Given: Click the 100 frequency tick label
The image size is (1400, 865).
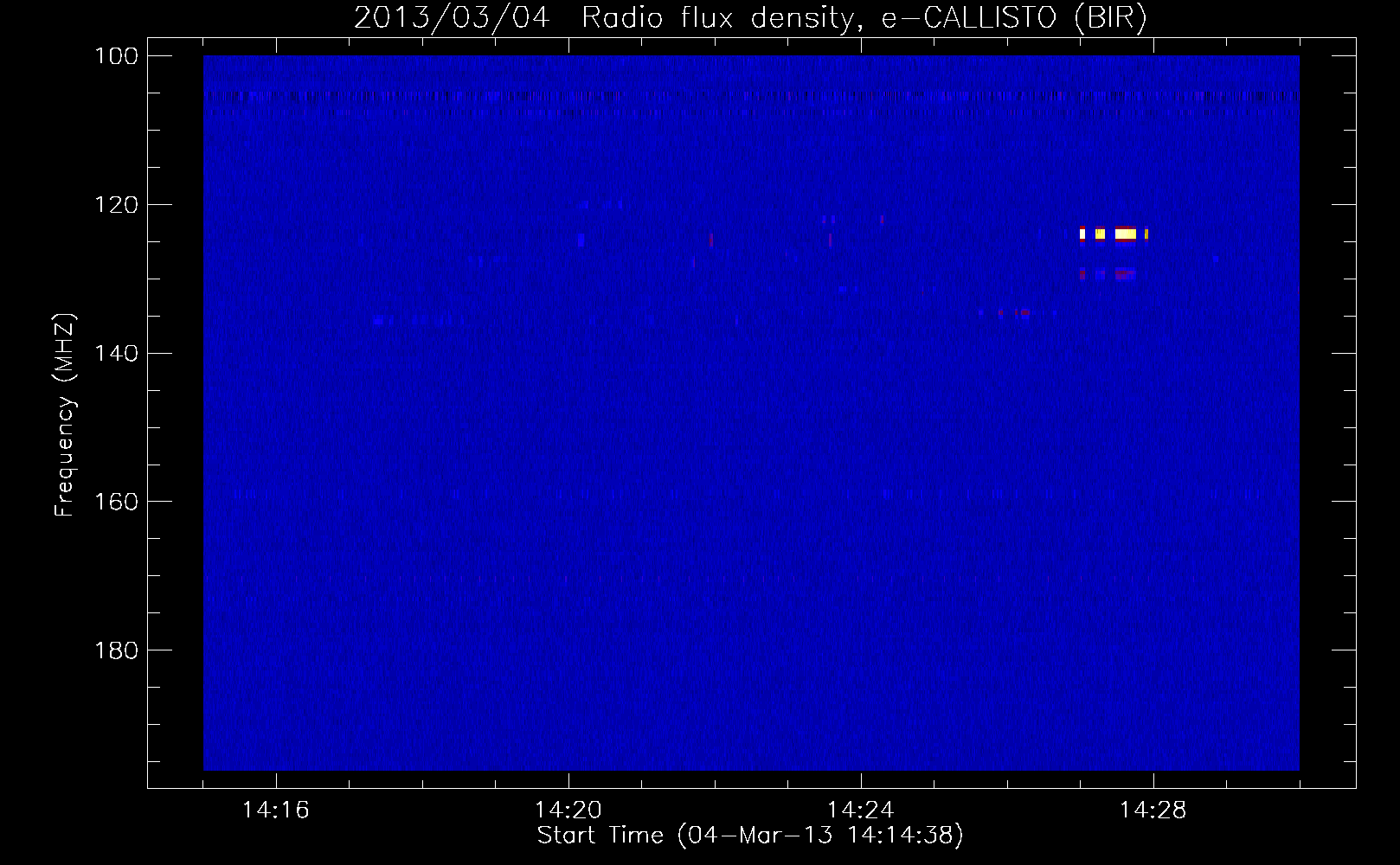Looking at the screenshot, I should [x=117, y=56].
